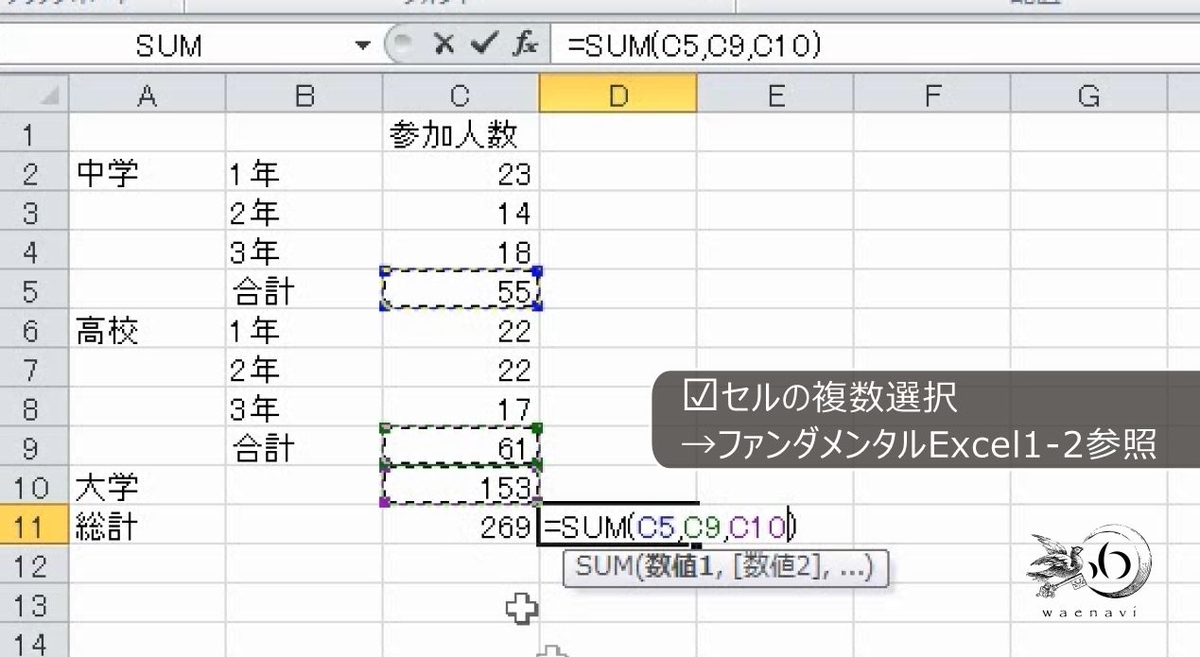Open the Insert Function fx dialog
1200x657 pixels.
[526, 44]
